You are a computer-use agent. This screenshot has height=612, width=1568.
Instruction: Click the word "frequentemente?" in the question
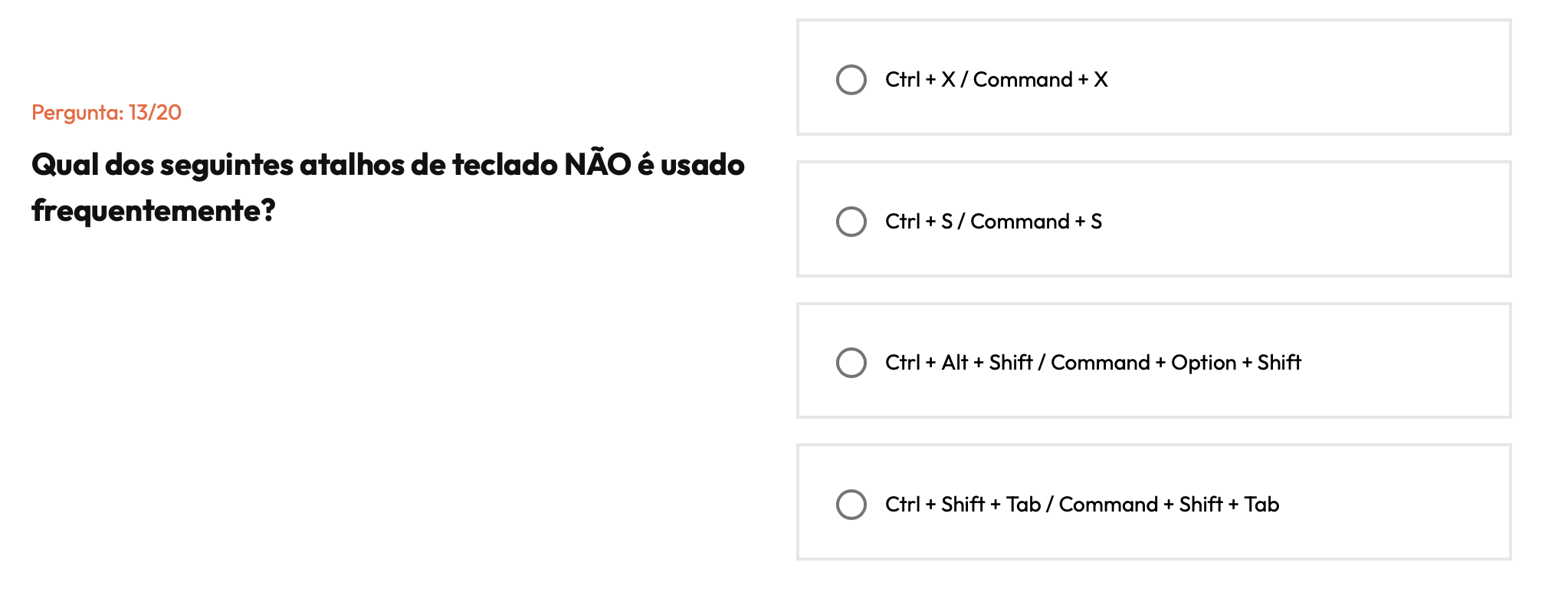tap(153, 211)
